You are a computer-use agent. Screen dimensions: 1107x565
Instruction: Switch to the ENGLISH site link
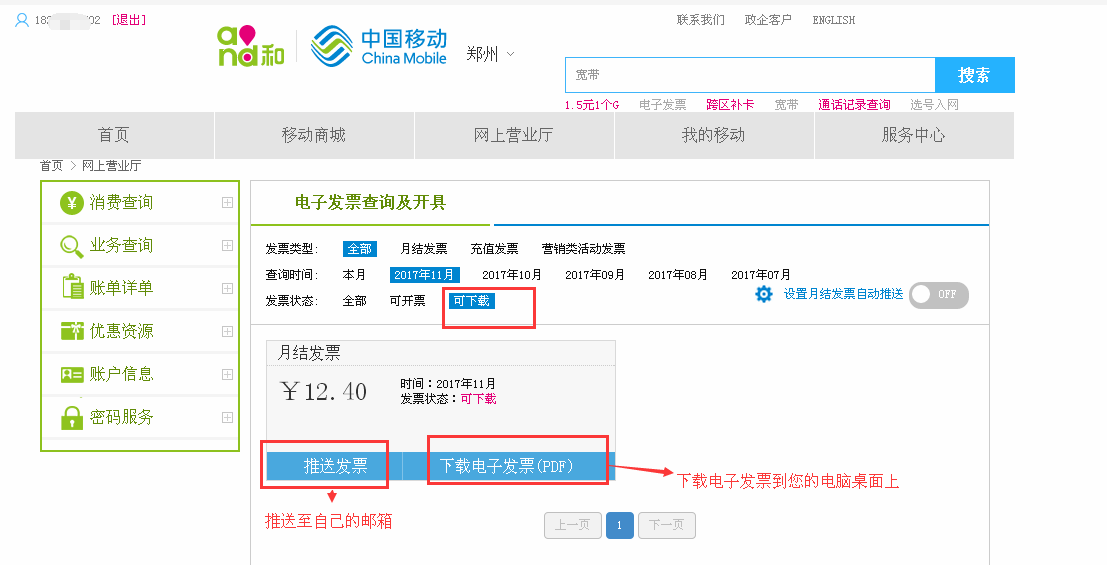(833, 20)
